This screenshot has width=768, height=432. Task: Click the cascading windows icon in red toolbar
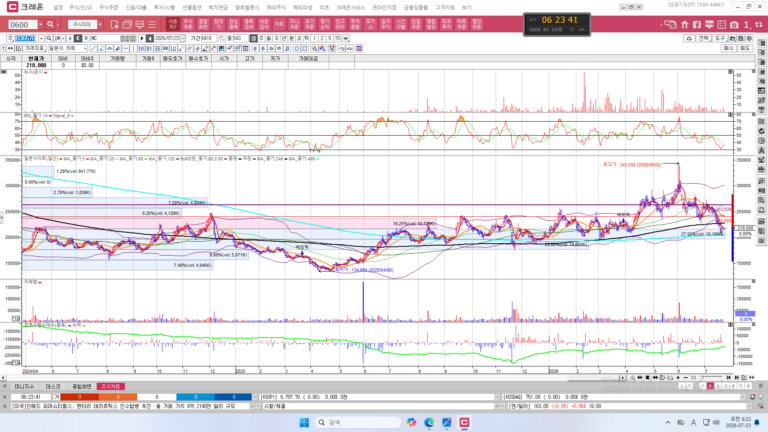click(127, 24)
